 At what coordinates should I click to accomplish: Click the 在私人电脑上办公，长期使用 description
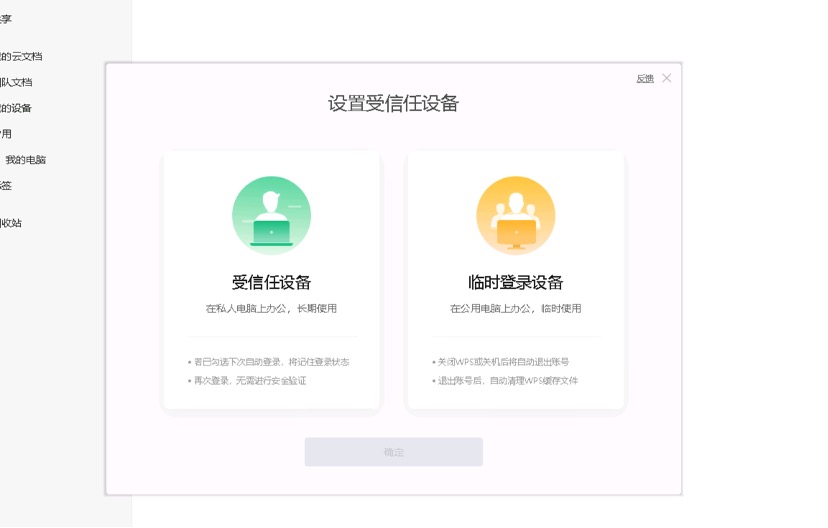coord(271,309)
